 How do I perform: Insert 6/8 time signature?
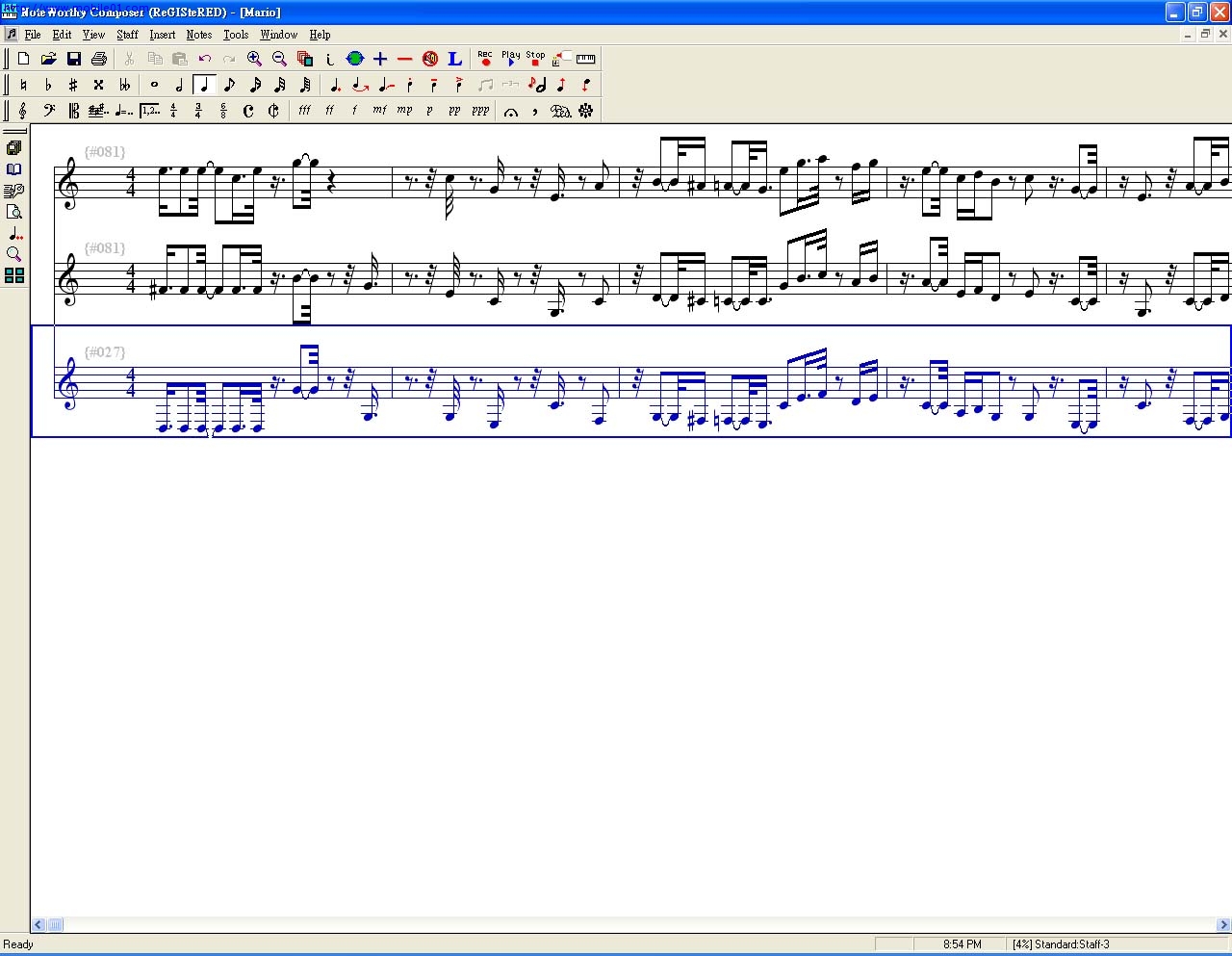point(223,111)
